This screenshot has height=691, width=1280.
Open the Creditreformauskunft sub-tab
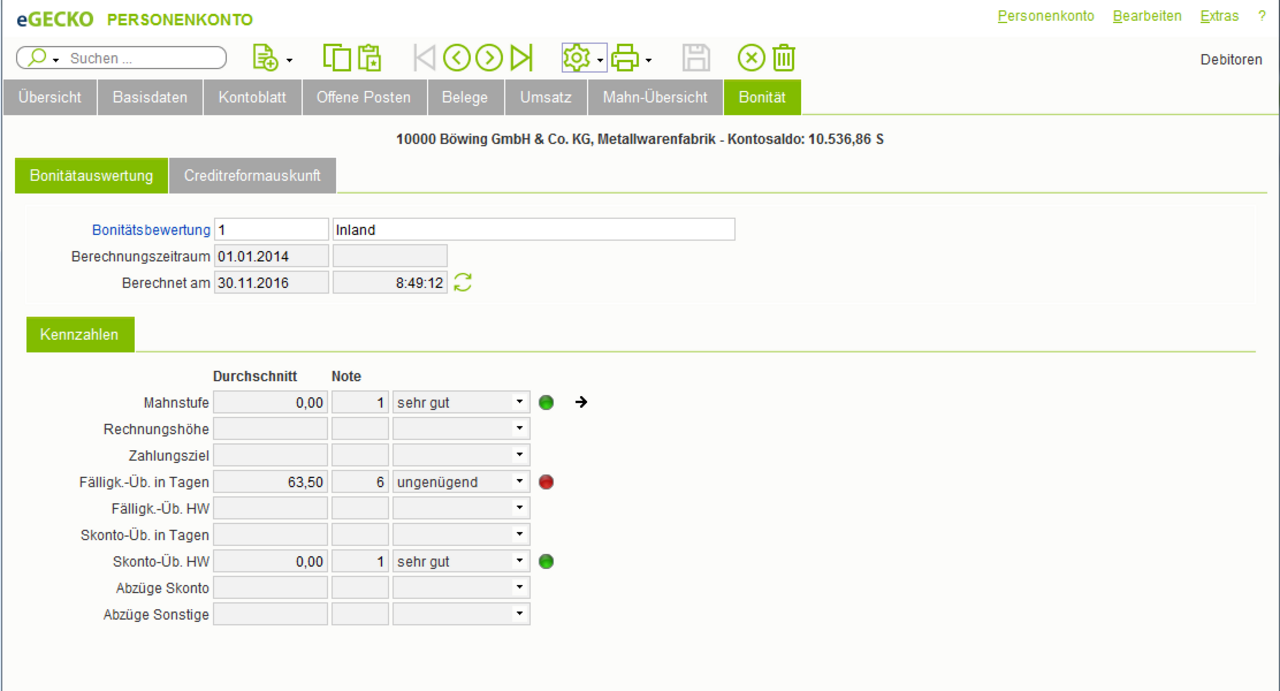click(x=252, y=175)
